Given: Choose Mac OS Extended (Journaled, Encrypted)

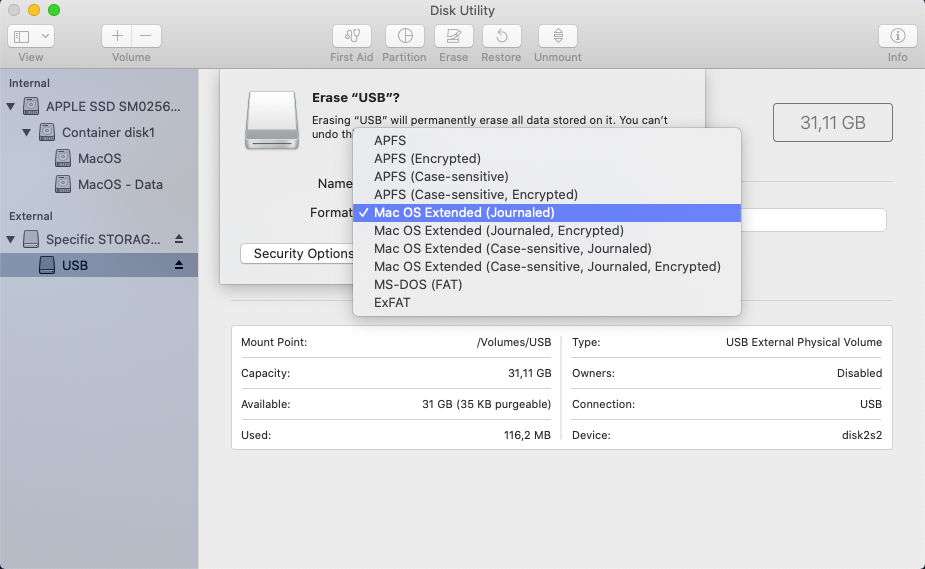Looking at the screenshot, I should pos(547,231).
